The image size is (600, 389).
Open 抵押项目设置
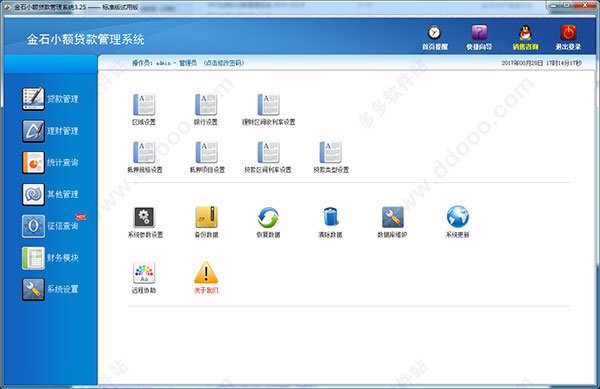(207, 157)
